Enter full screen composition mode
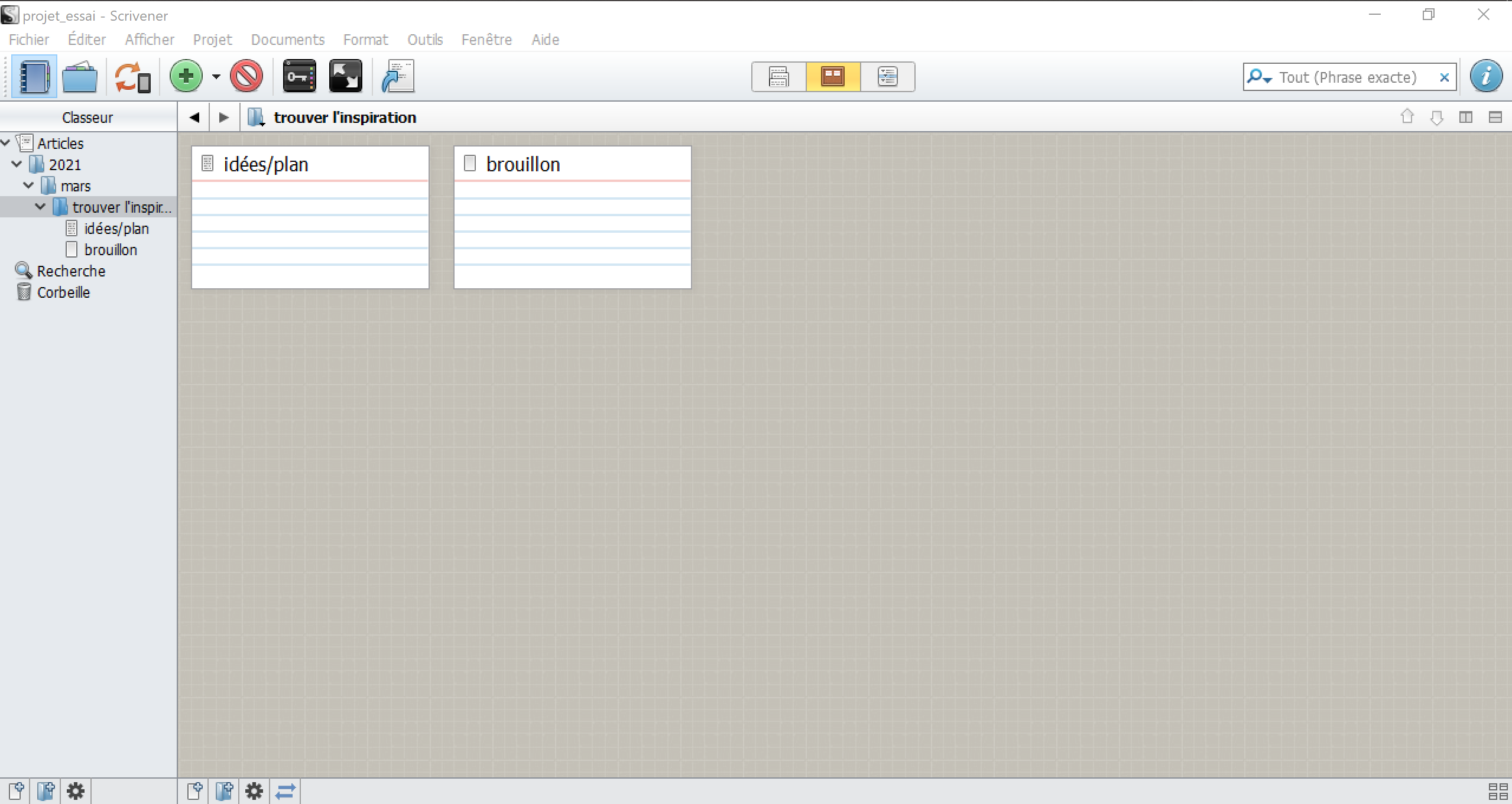Viewport: 1512px width, 804px height. click(x=346, y=76)
